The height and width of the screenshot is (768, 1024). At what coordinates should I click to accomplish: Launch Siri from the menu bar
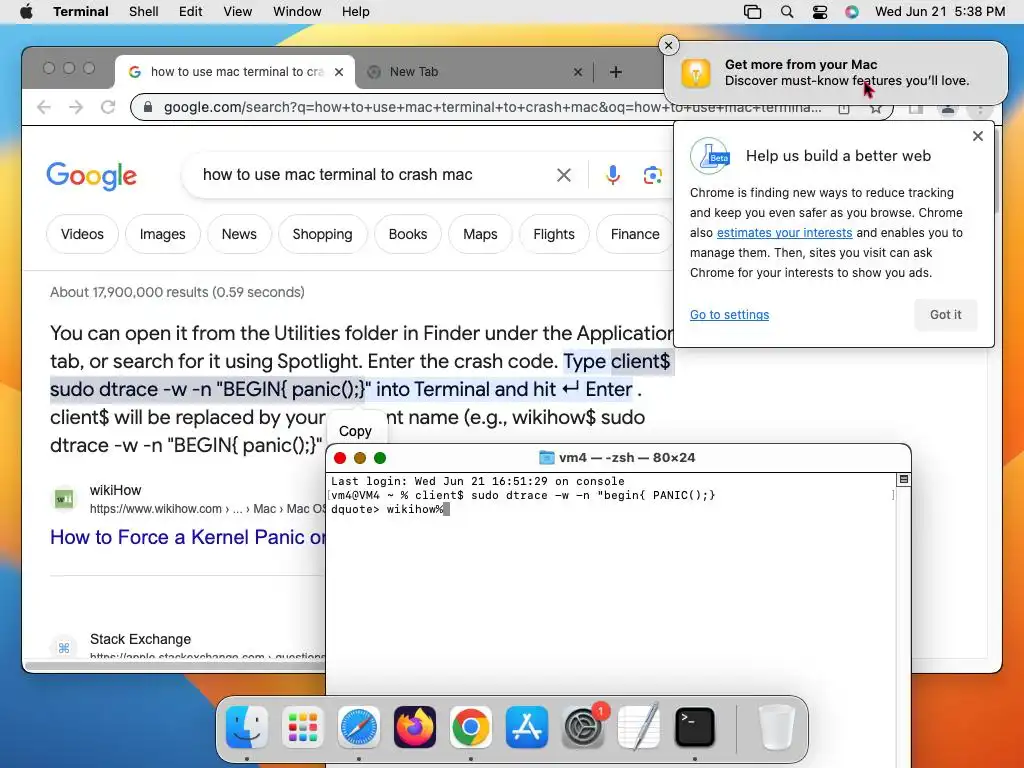pos(852,12)
